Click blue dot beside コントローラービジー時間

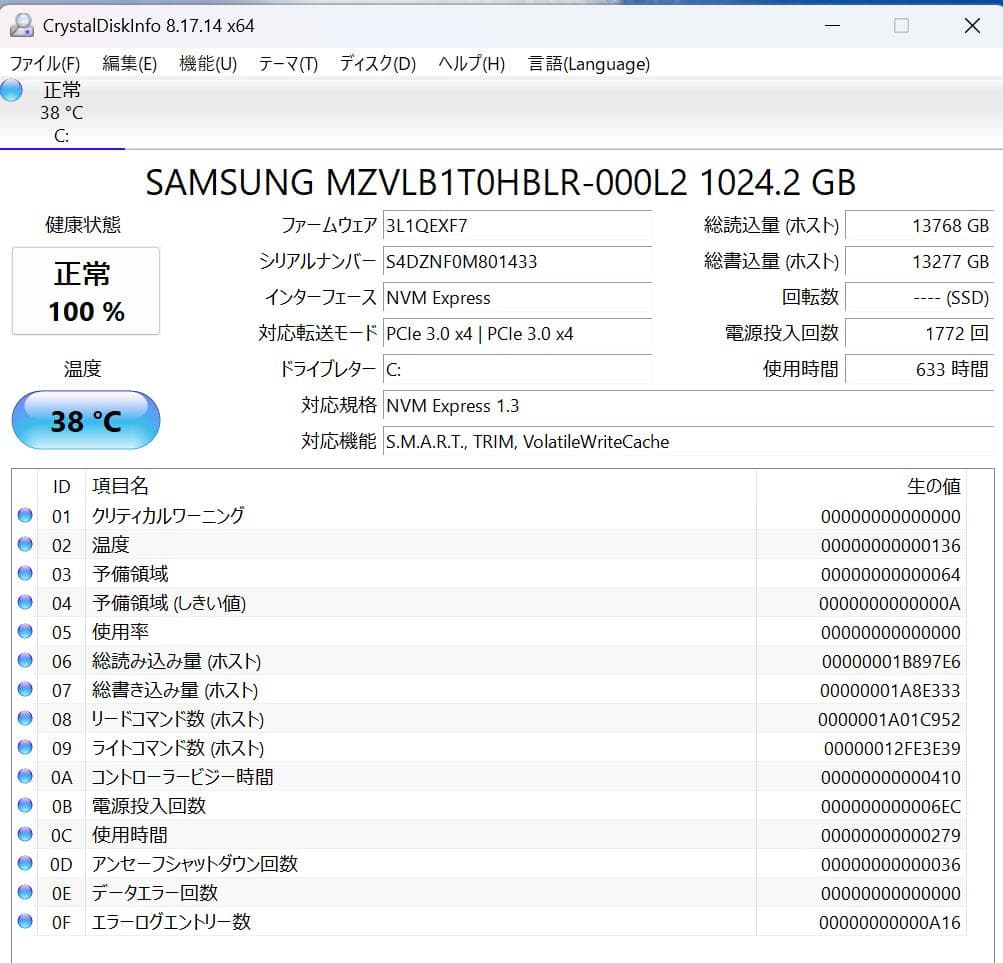26,777
